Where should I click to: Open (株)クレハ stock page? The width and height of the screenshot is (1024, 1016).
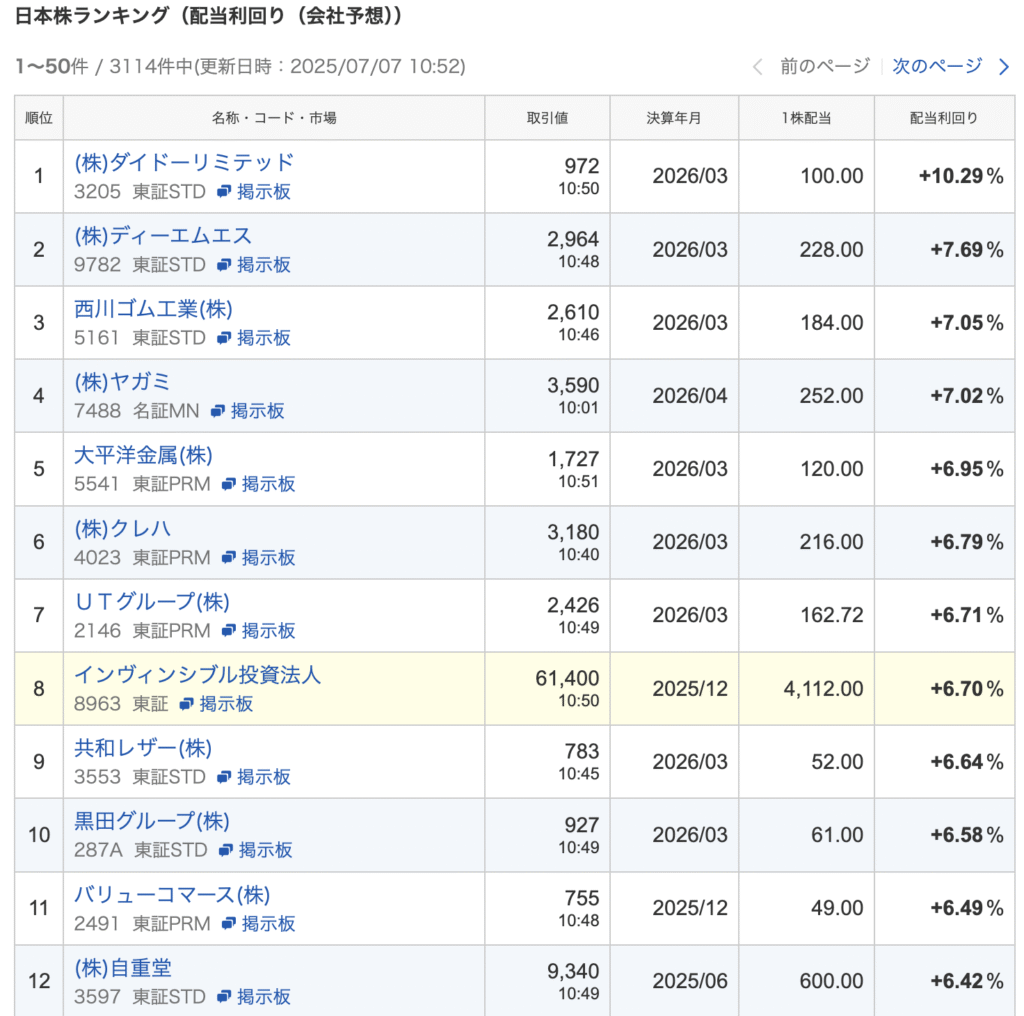(122, 529)
